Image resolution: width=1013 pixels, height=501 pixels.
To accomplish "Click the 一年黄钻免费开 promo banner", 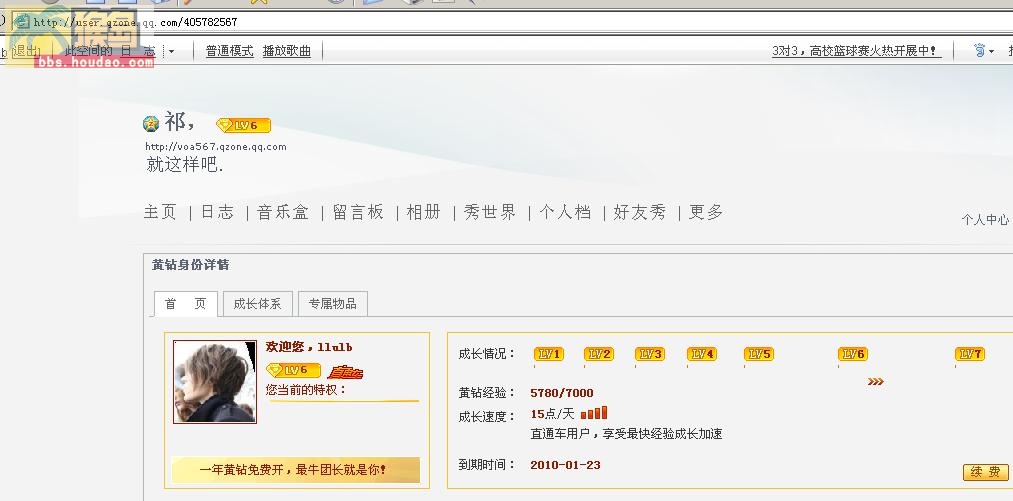I will (x=296, y=470).
